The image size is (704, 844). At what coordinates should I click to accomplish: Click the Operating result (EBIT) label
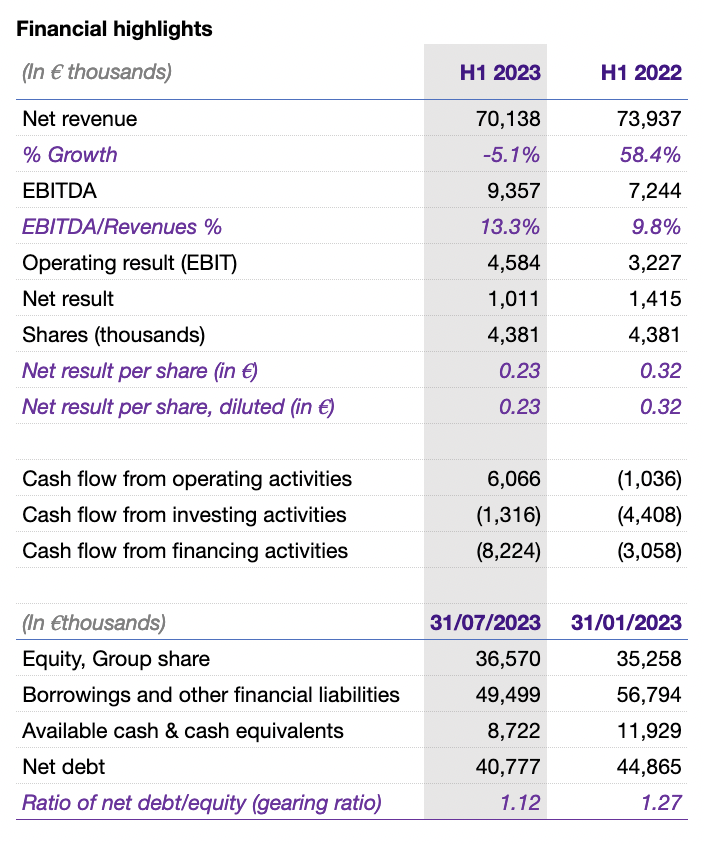click(130, 263)
